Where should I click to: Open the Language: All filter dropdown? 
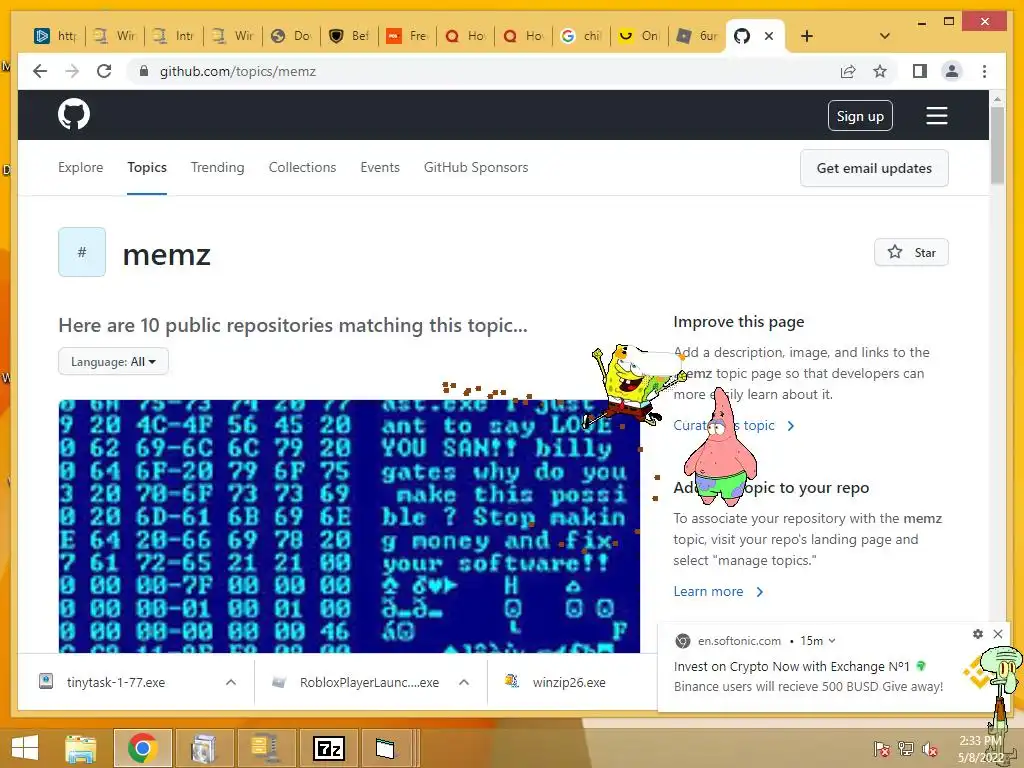click(x=113, y=361)
